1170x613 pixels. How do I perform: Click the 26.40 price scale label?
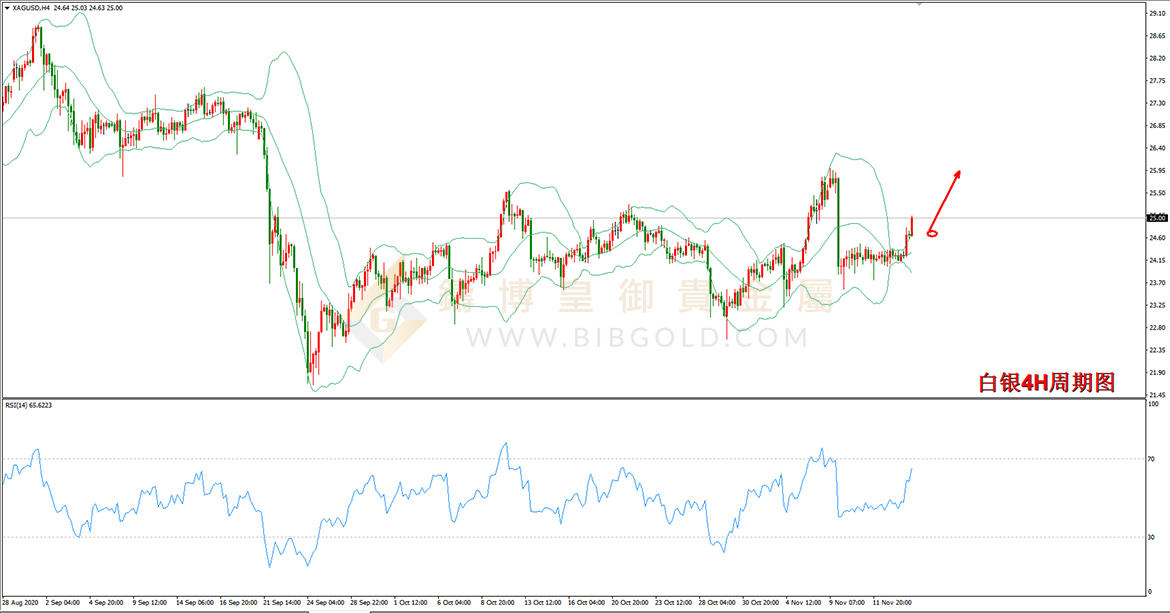[x=1157, y=148]
